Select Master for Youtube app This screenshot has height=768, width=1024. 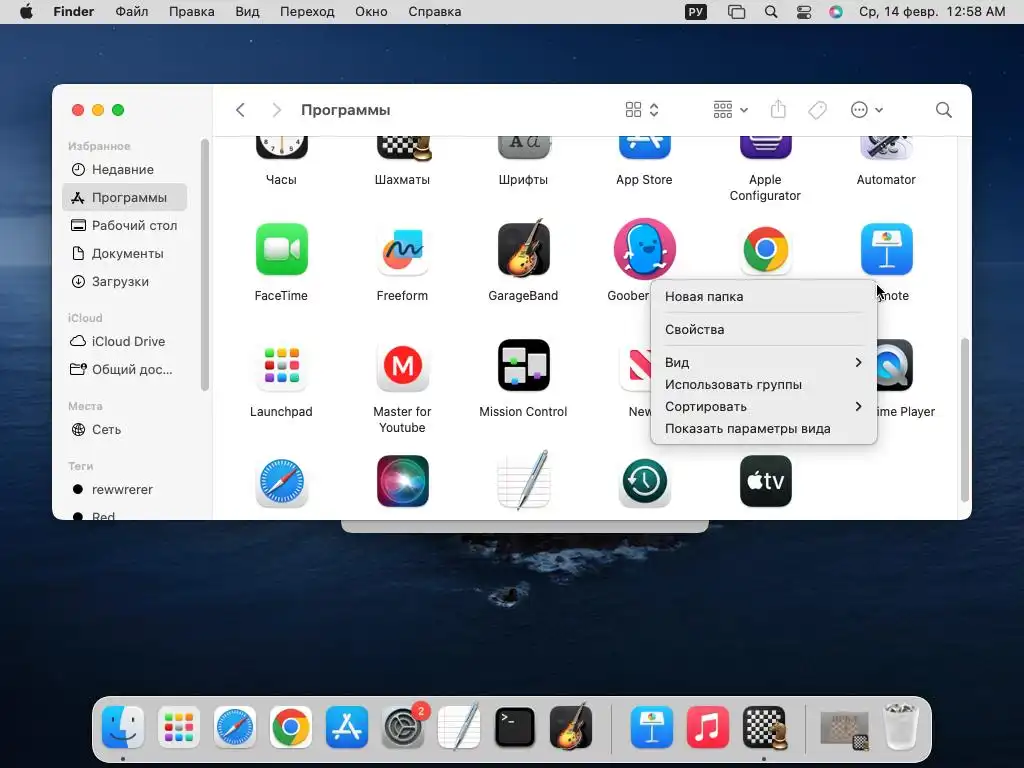(x=402, y=365)
